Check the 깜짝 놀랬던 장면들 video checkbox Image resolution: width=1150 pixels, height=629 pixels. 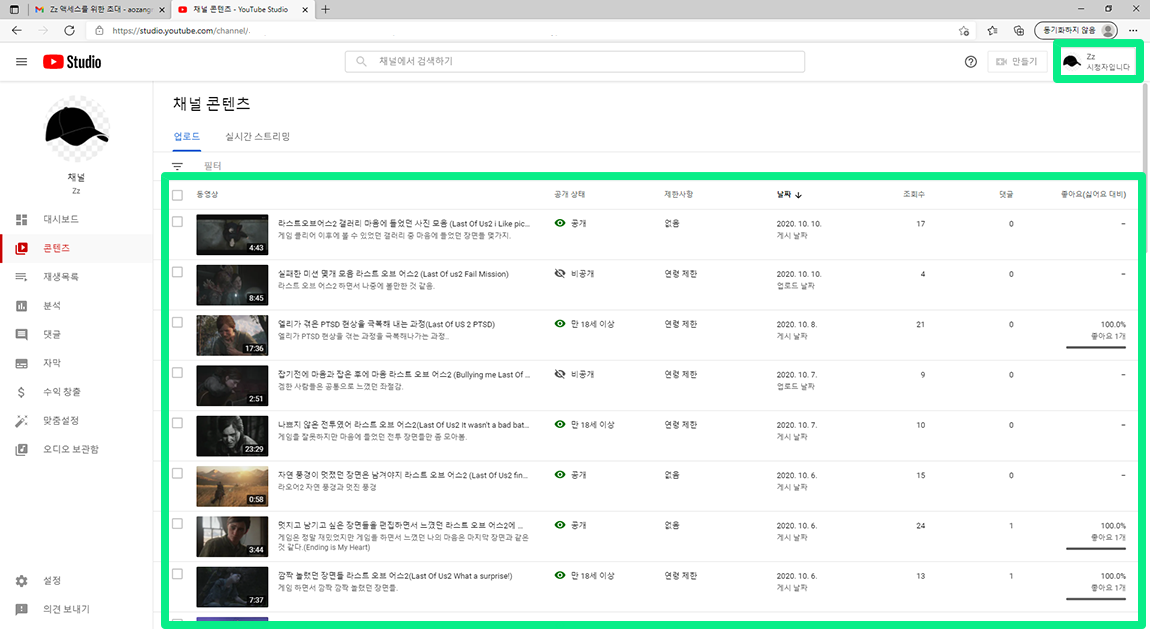pyautogui.click(x=177, y=574)
